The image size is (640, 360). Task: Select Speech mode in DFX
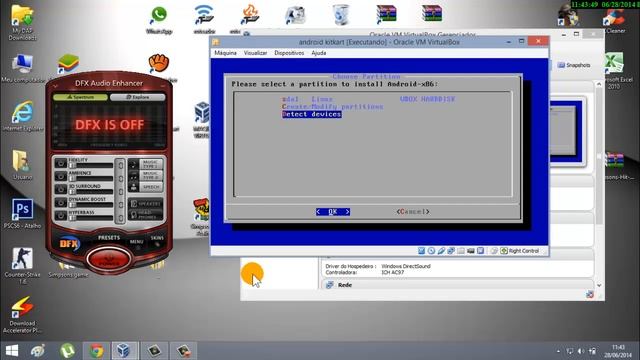146,187
